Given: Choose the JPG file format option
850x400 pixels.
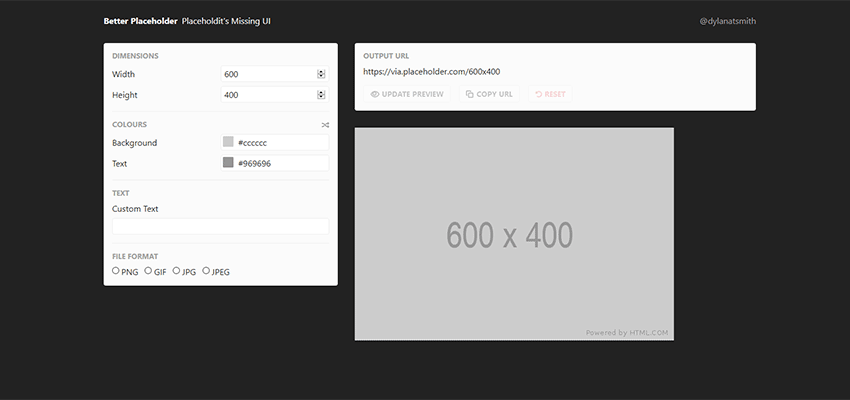Looking at the screenshot, I should 176,271.
